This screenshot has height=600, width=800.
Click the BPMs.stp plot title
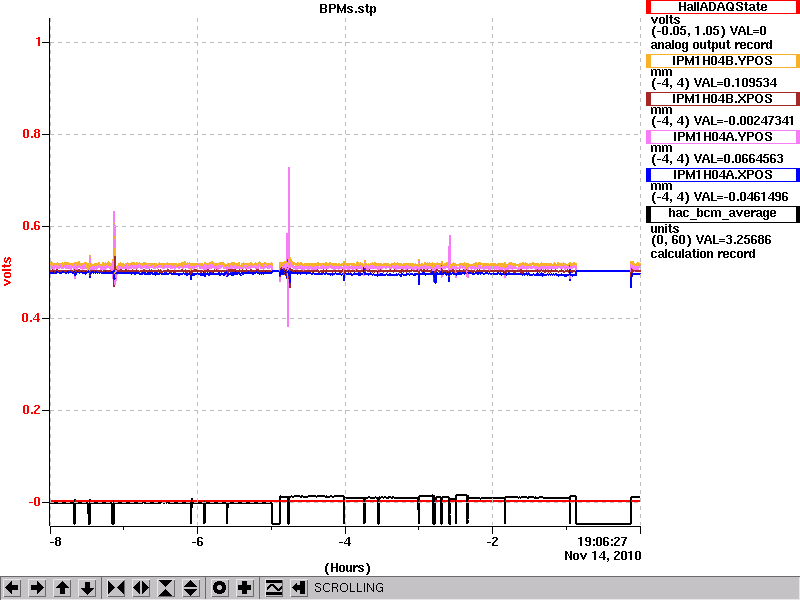coord(347,9)
